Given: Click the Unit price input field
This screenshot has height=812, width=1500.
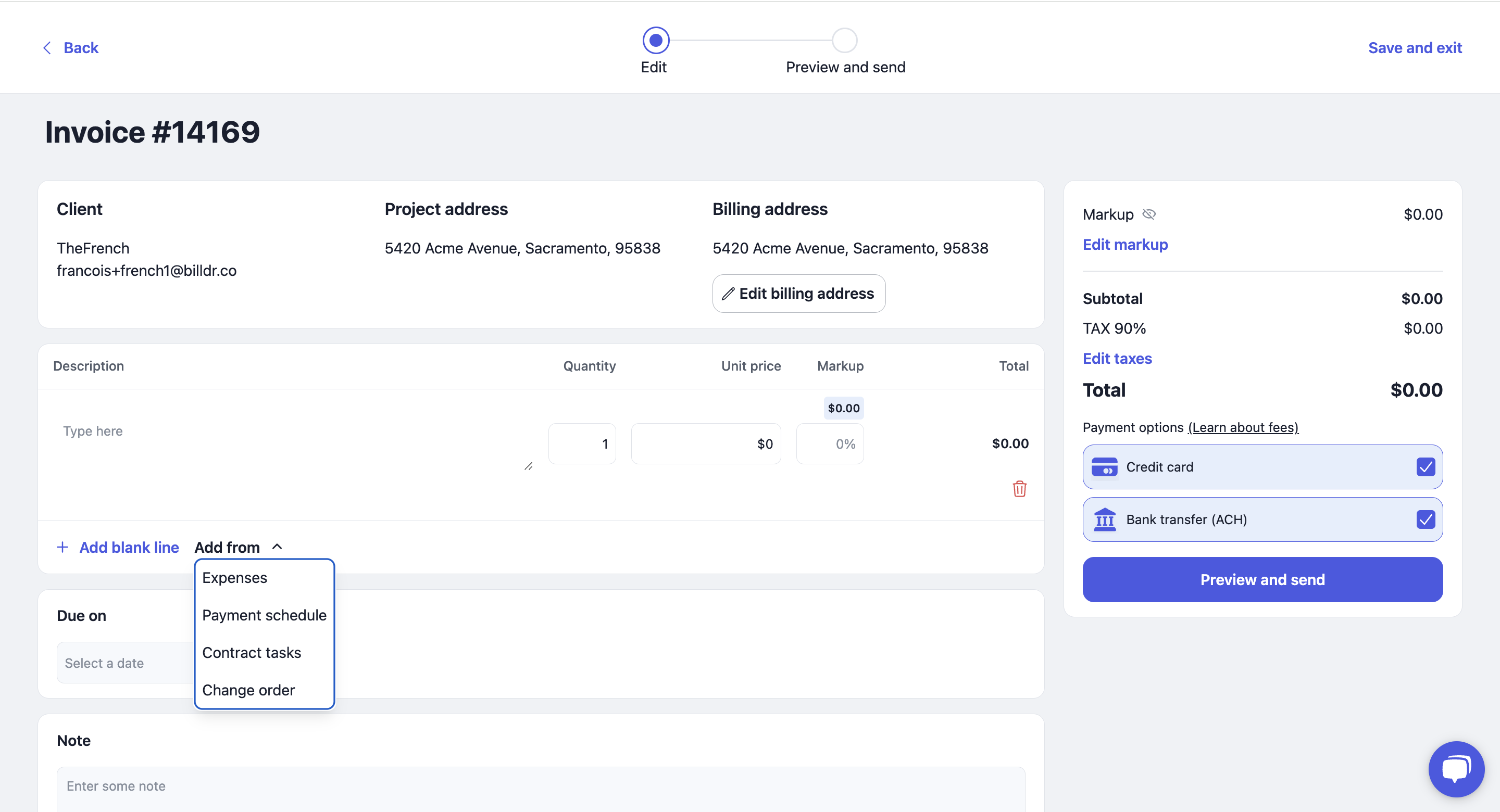Looking at the screenshot, I should pos(706,444).
